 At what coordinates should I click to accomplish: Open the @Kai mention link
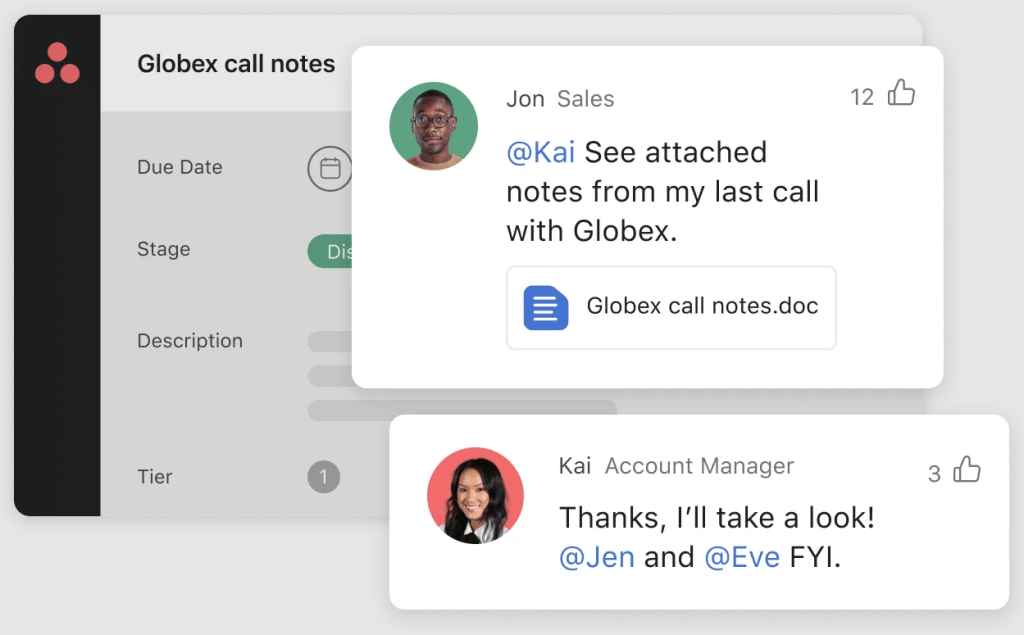[x=541, y=152]
